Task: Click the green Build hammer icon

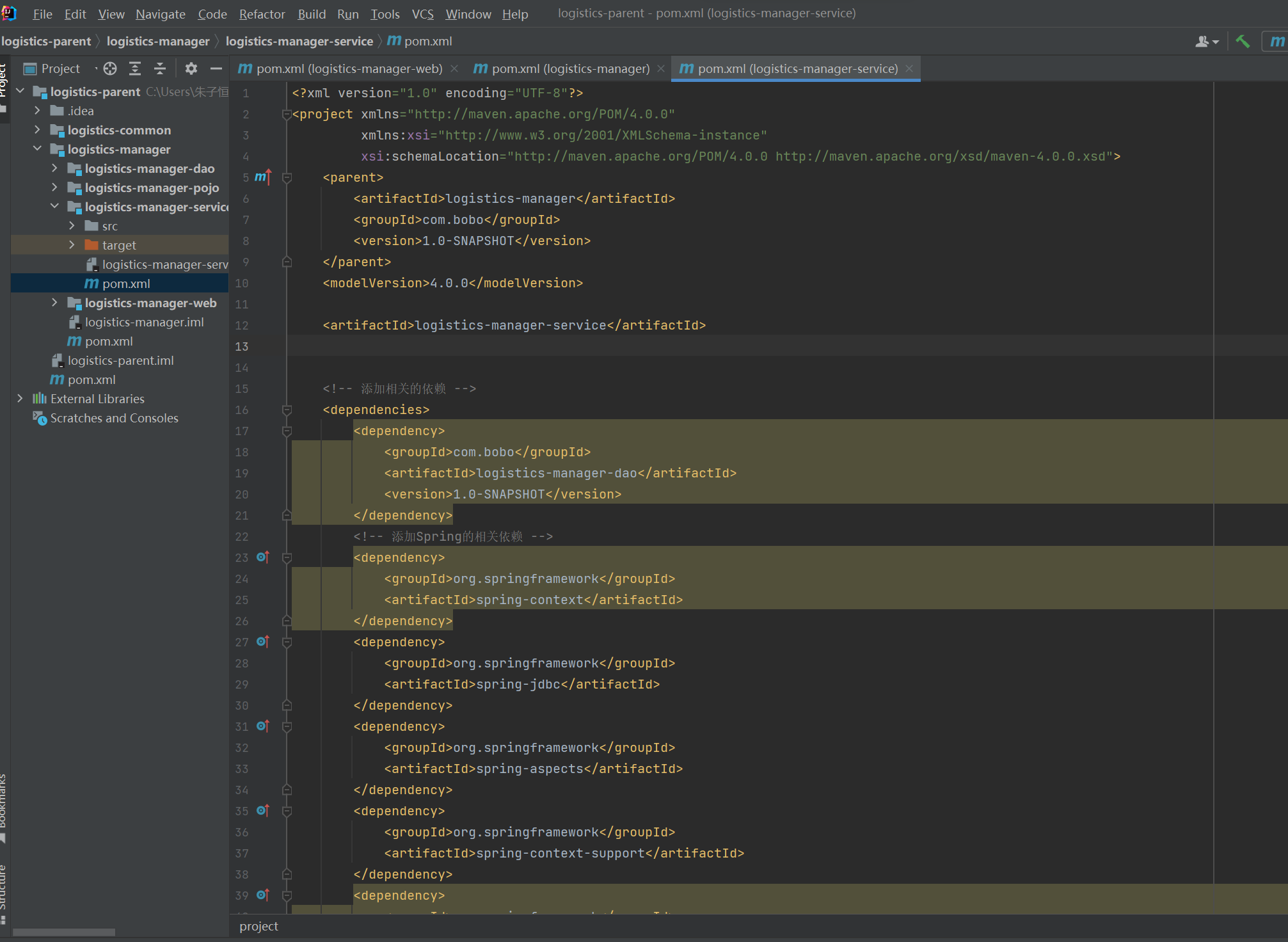Action: point(1243,42)
